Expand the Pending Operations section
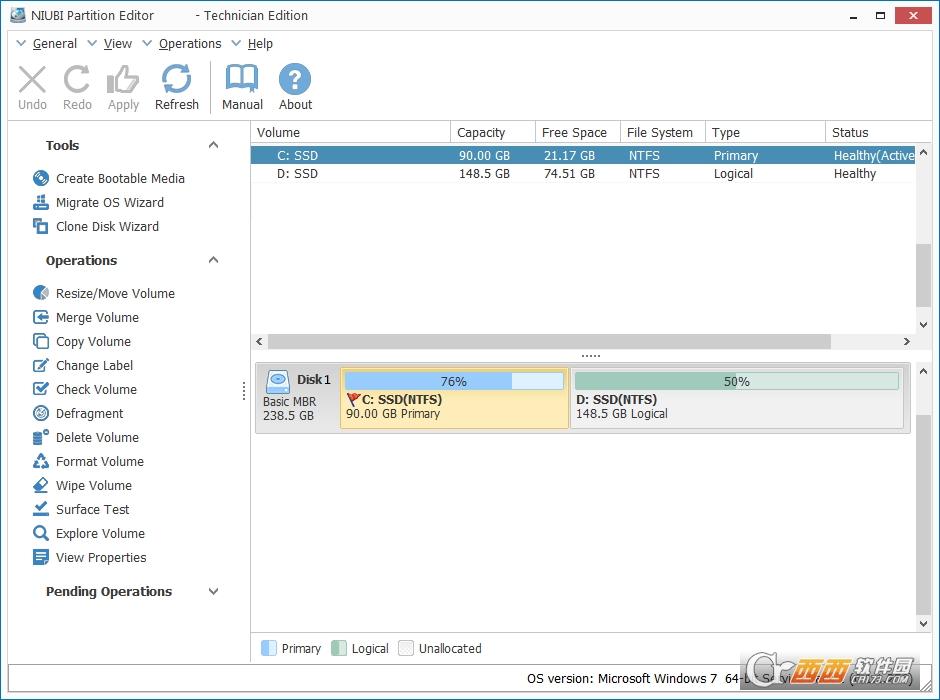The image size is (940, 700). (213, 592)
